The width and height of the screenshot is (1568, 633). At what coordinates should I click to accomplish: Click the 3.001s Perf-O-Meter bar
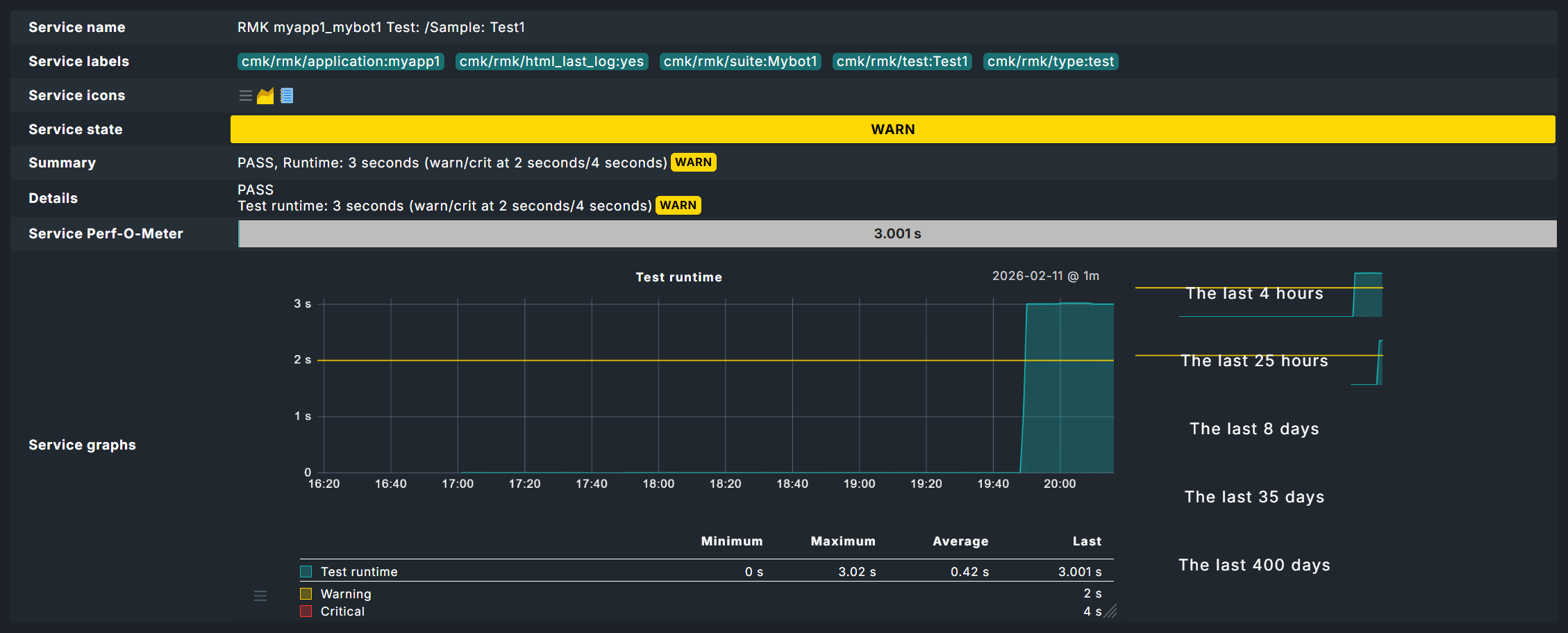tap(896, 233)
